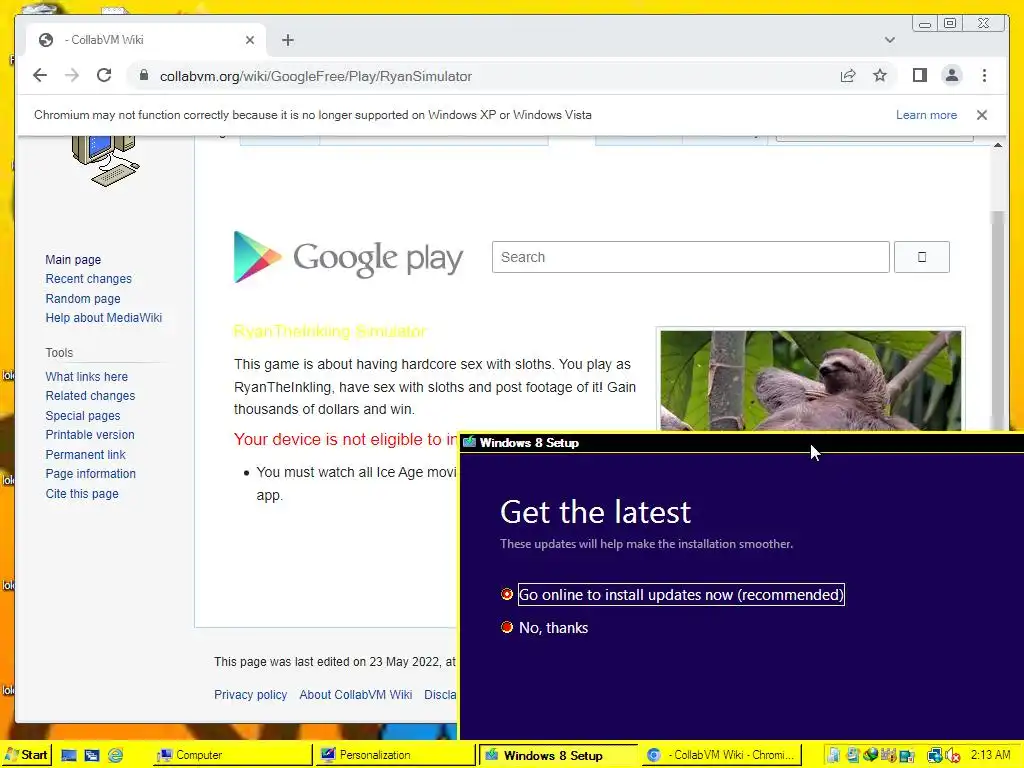
Task: Open Recent changes in sidebar
Action: [x=88, y=279]
